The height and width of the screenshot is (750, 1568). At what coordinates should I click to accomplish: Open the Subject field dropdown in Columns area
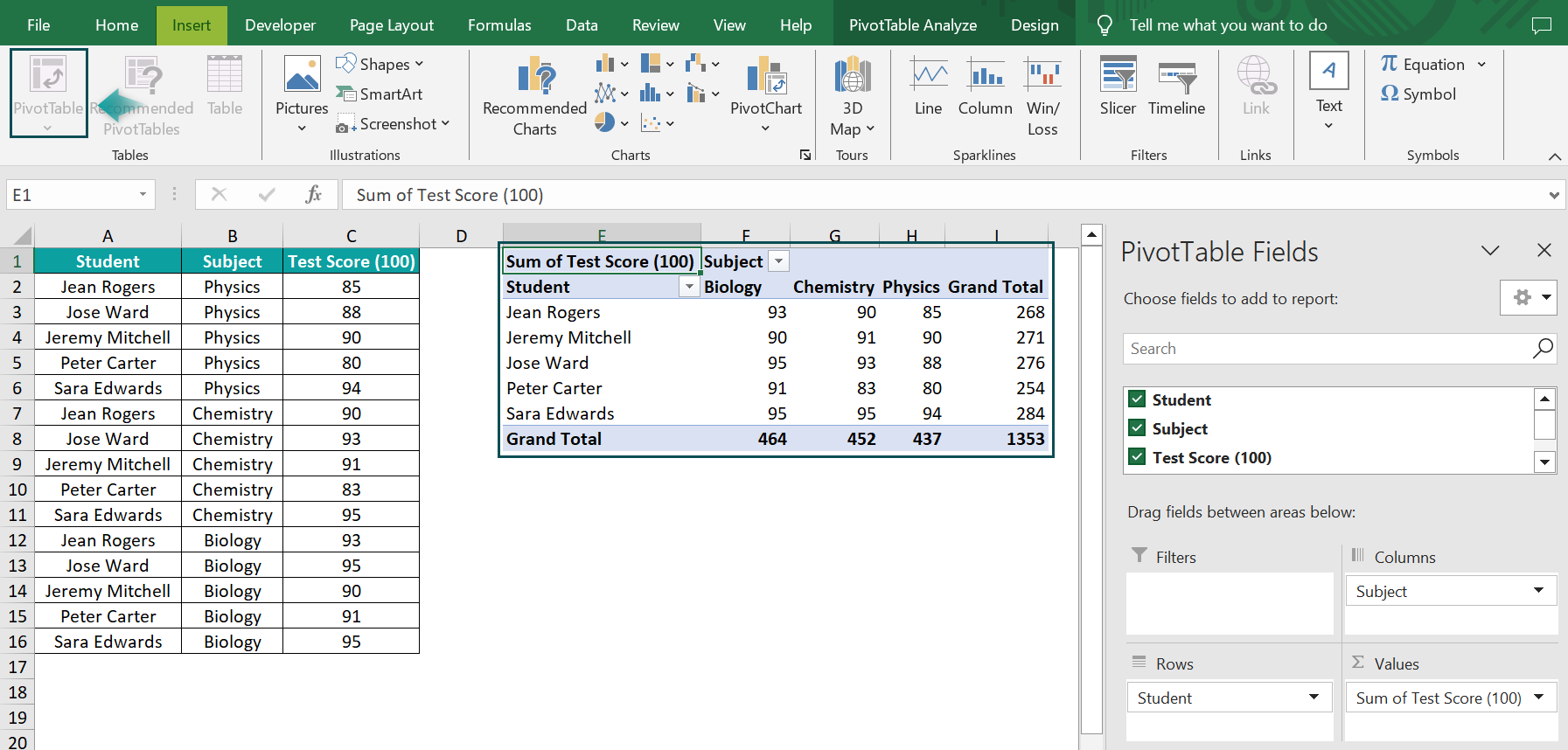[x=1538, y=591]
